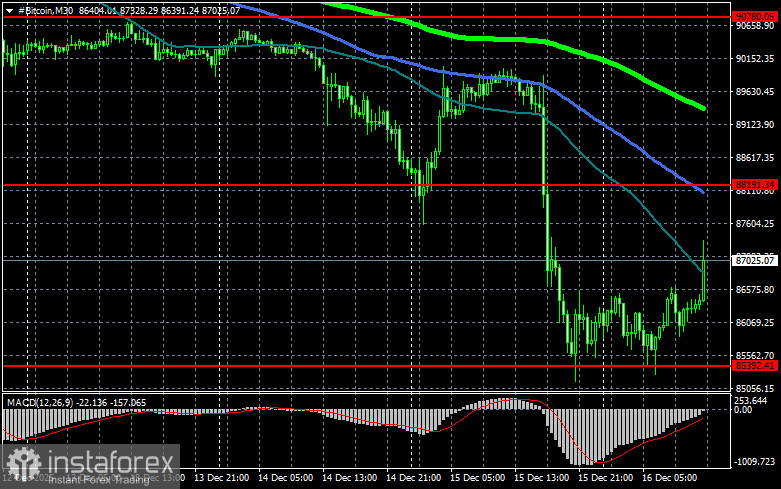Open the chart menu triangle beside #Bitcoin
The width and height of the screenshot is (781, 489).
click(9, 11)
